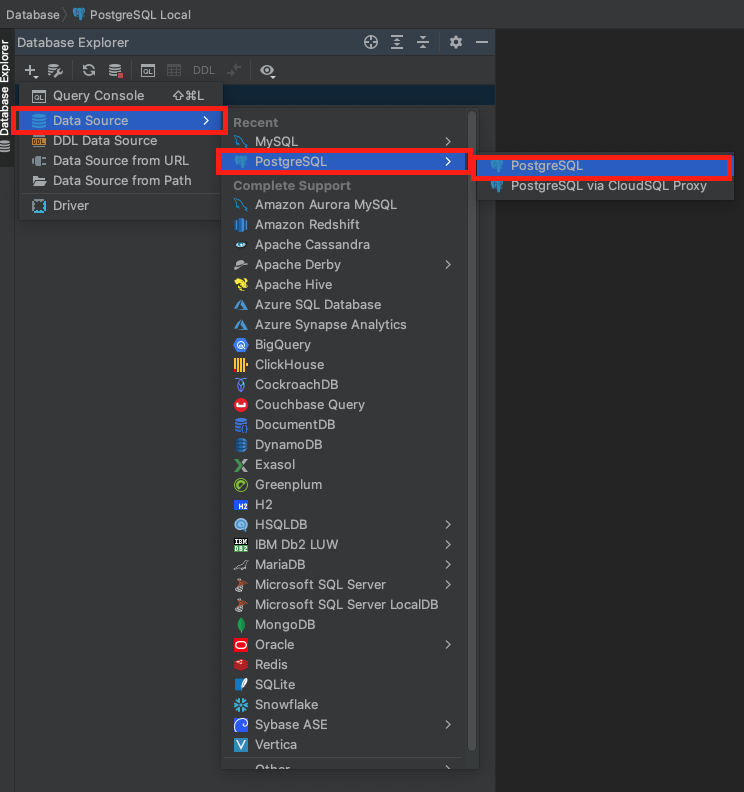Viewport: 744px width, 792px height.
Task: Click the Expand All icon
Action: (397, 42)
